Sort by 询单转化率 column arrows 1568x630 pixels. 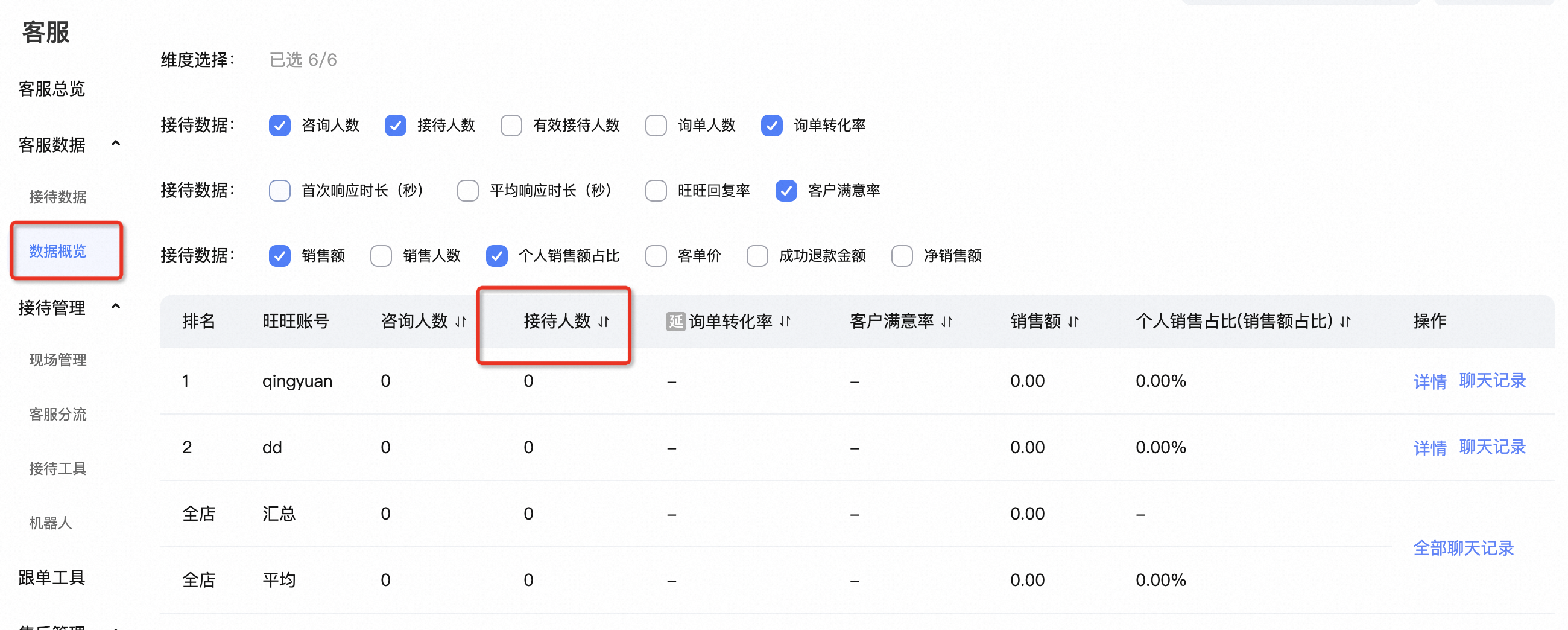(785, 321)
